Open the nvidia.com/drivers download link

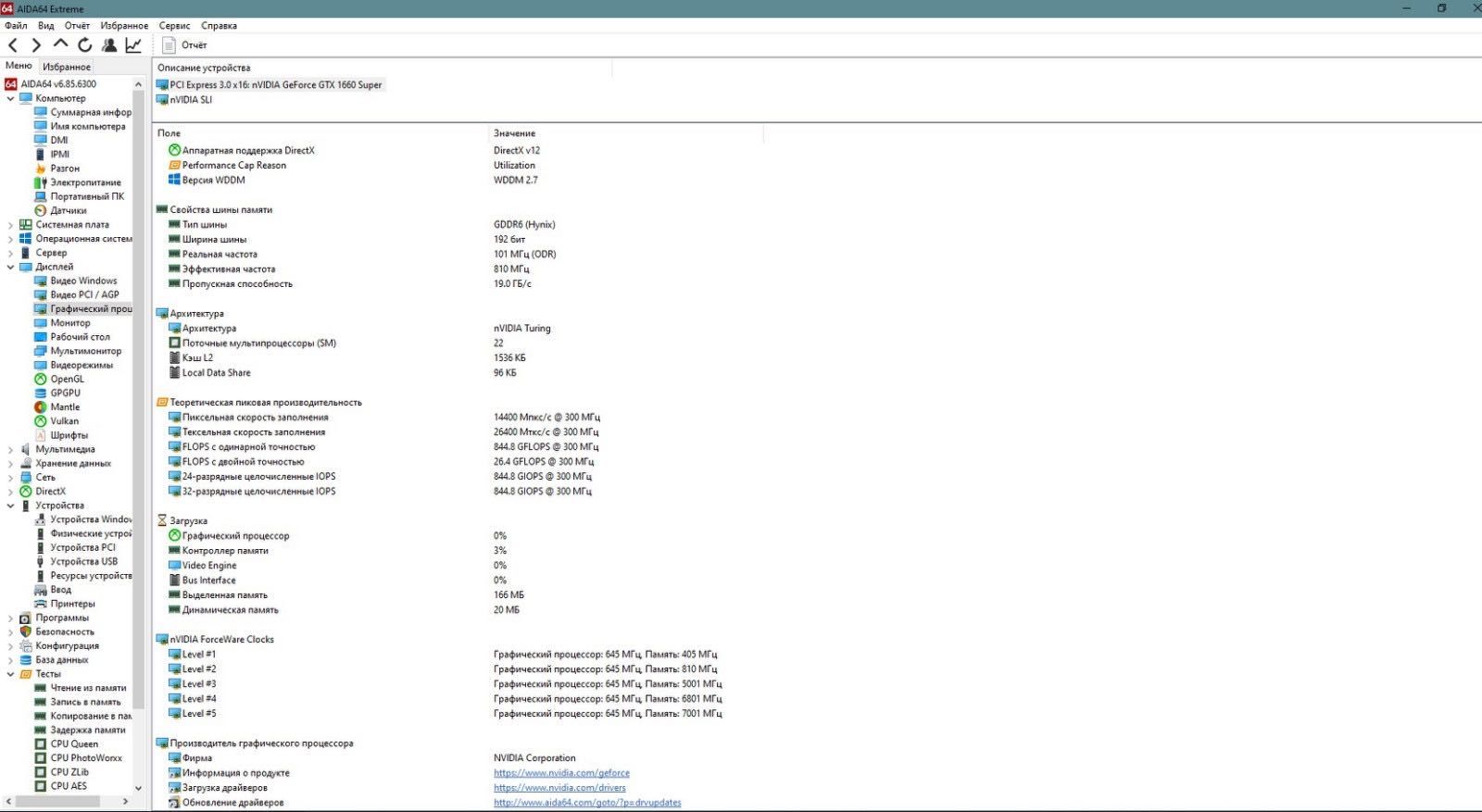559,788
